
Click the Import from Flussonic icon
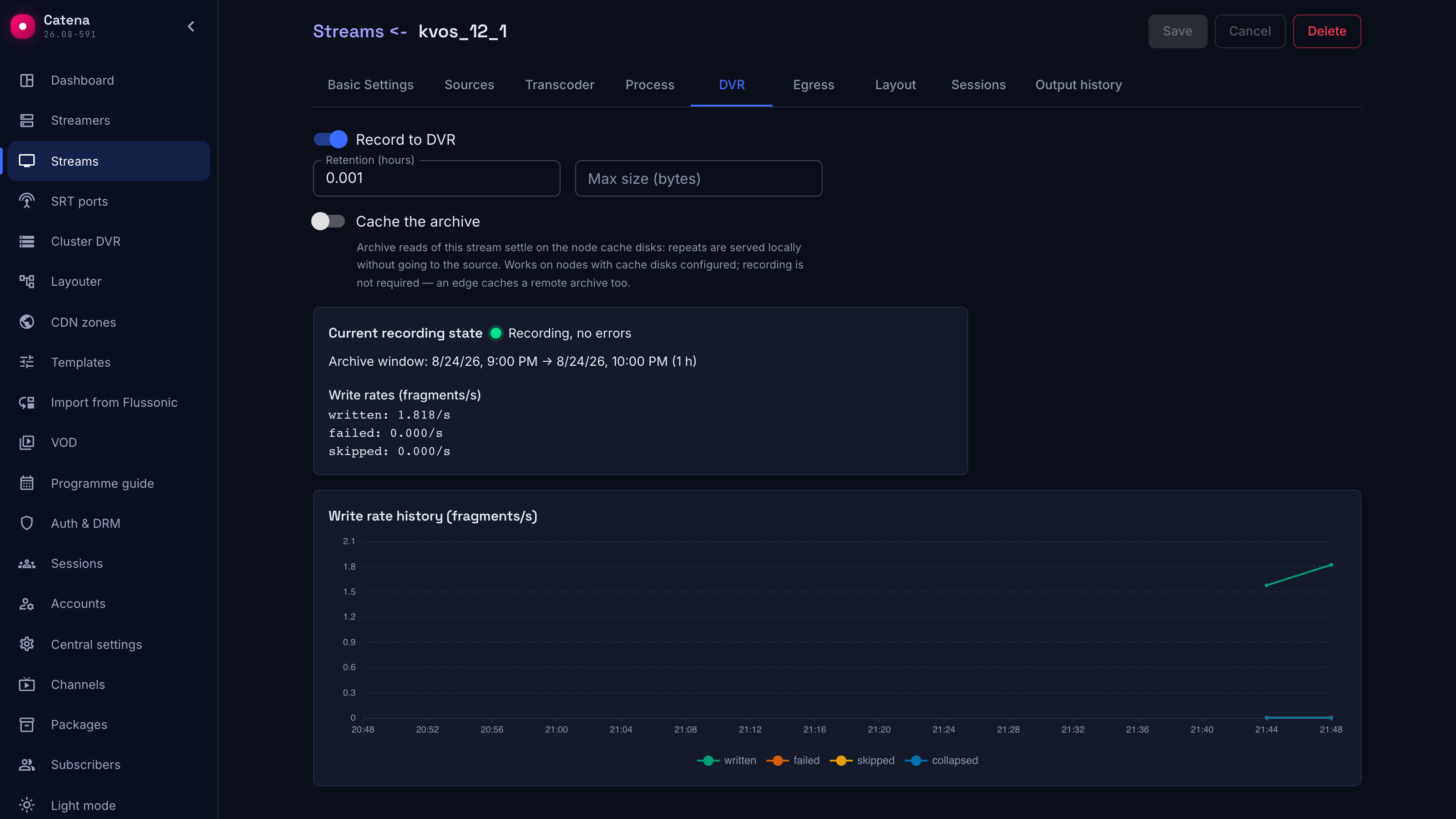click(26, 402)
